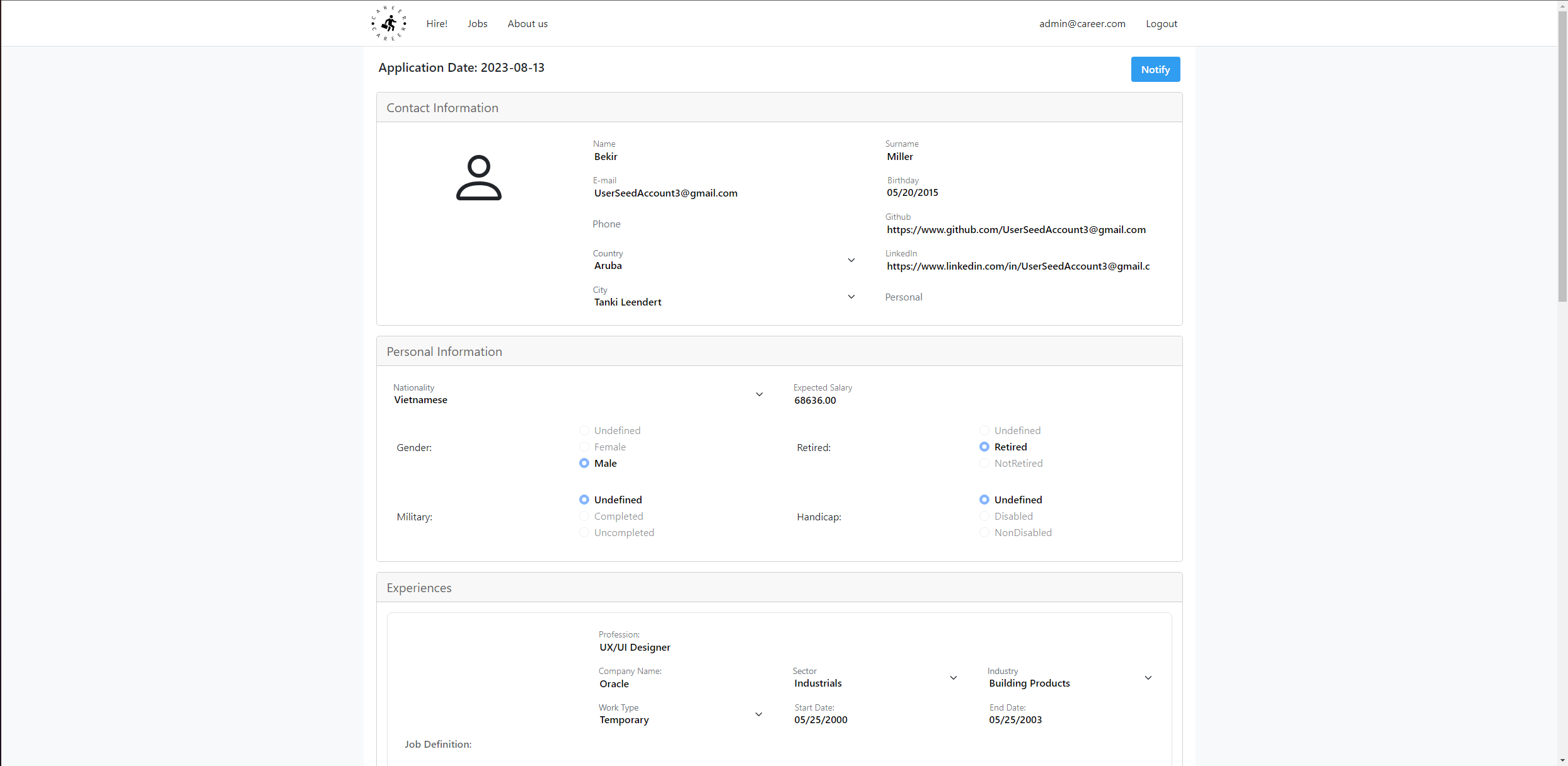Click the Job Definition: label
1568x766 pixels.
(x=438, y=744)
